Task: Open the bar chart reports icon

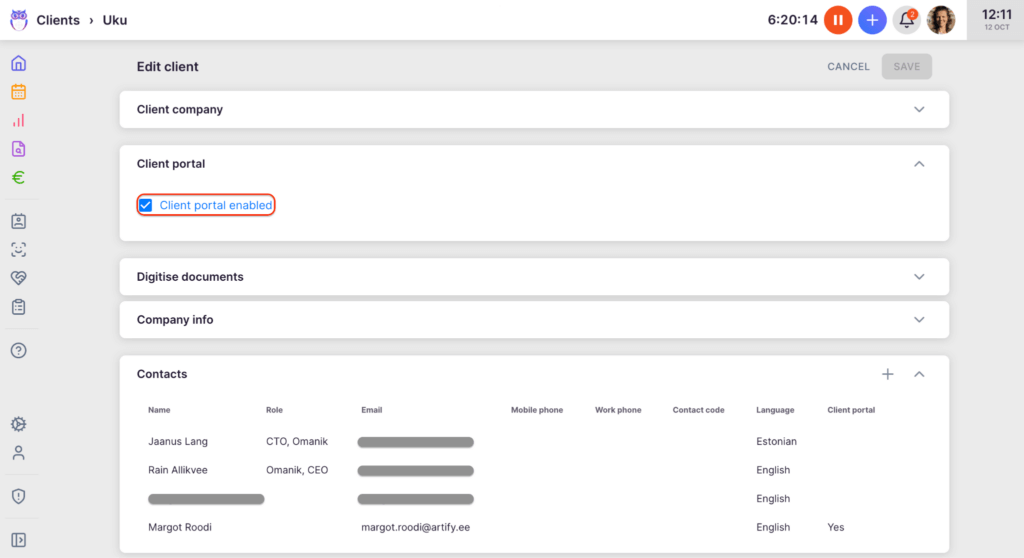Action: coord(18,121)
